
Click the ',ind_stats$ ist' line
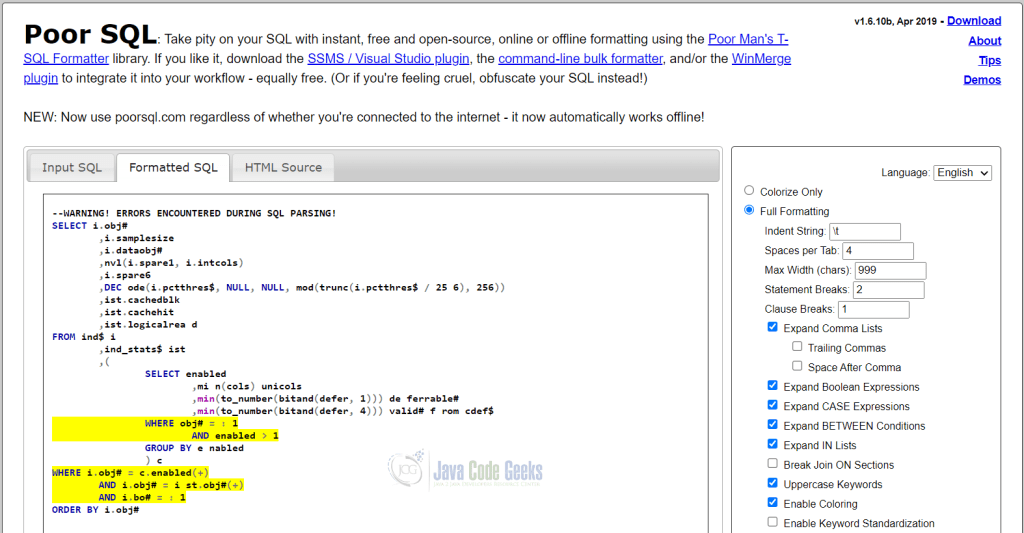pos(142,349)
